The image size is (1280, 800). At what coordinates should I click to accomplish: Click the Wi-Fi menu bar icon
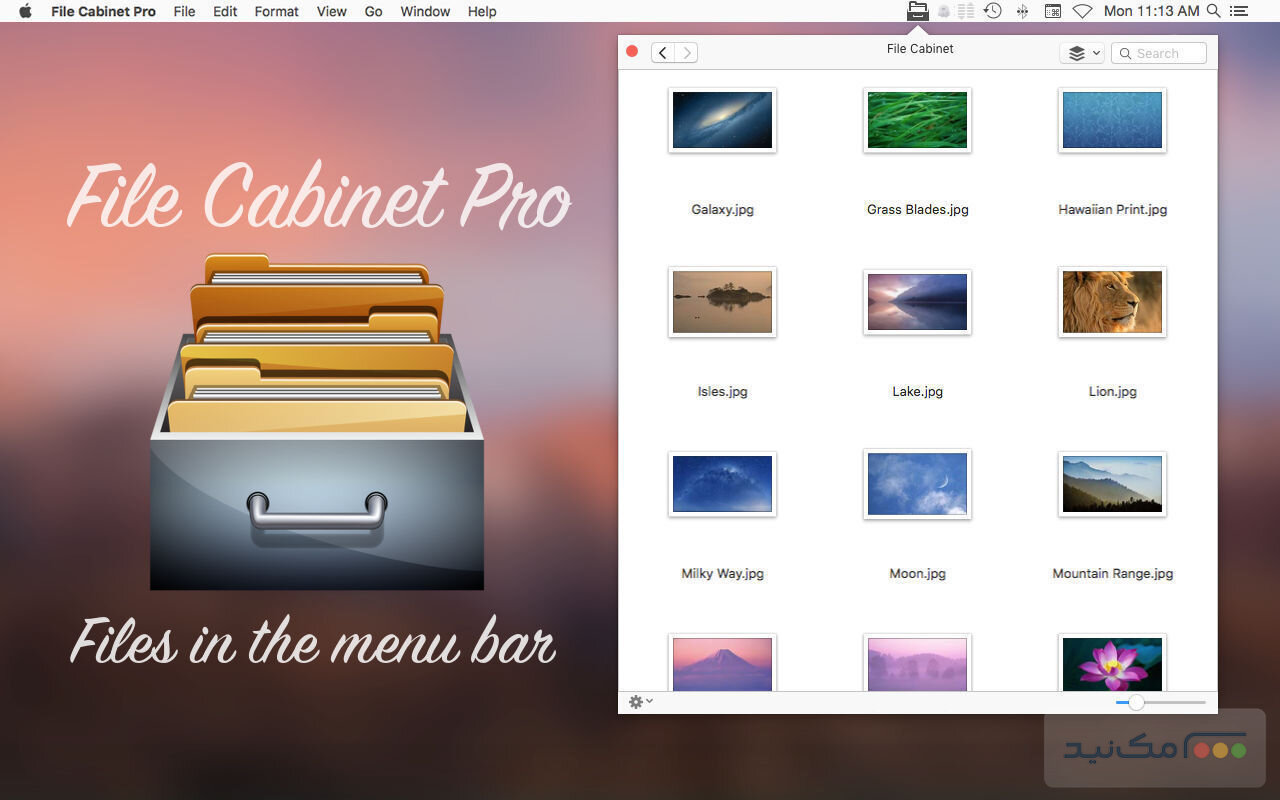[1082, 11]
